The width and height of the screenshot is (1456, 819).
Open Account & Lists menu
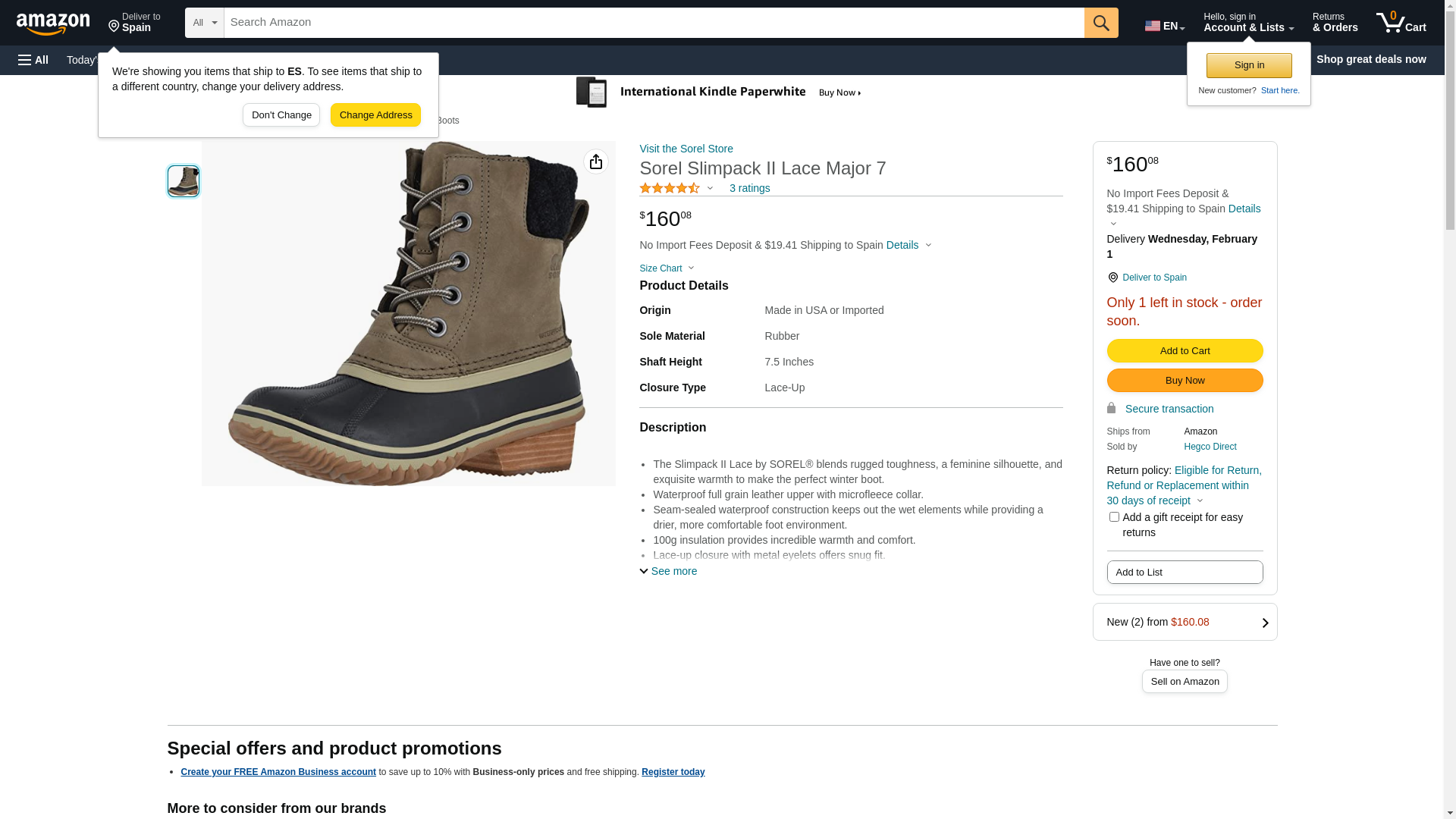(x=1248, y=23)
